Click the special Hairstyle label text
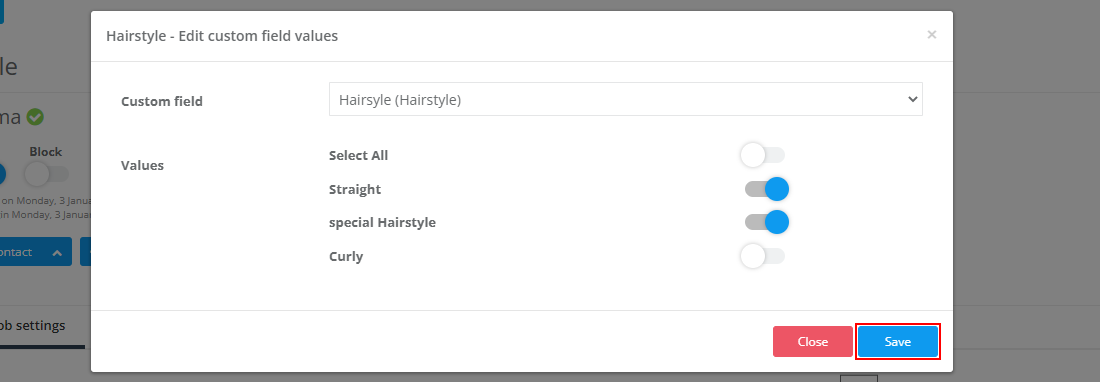 click(382, 223)
